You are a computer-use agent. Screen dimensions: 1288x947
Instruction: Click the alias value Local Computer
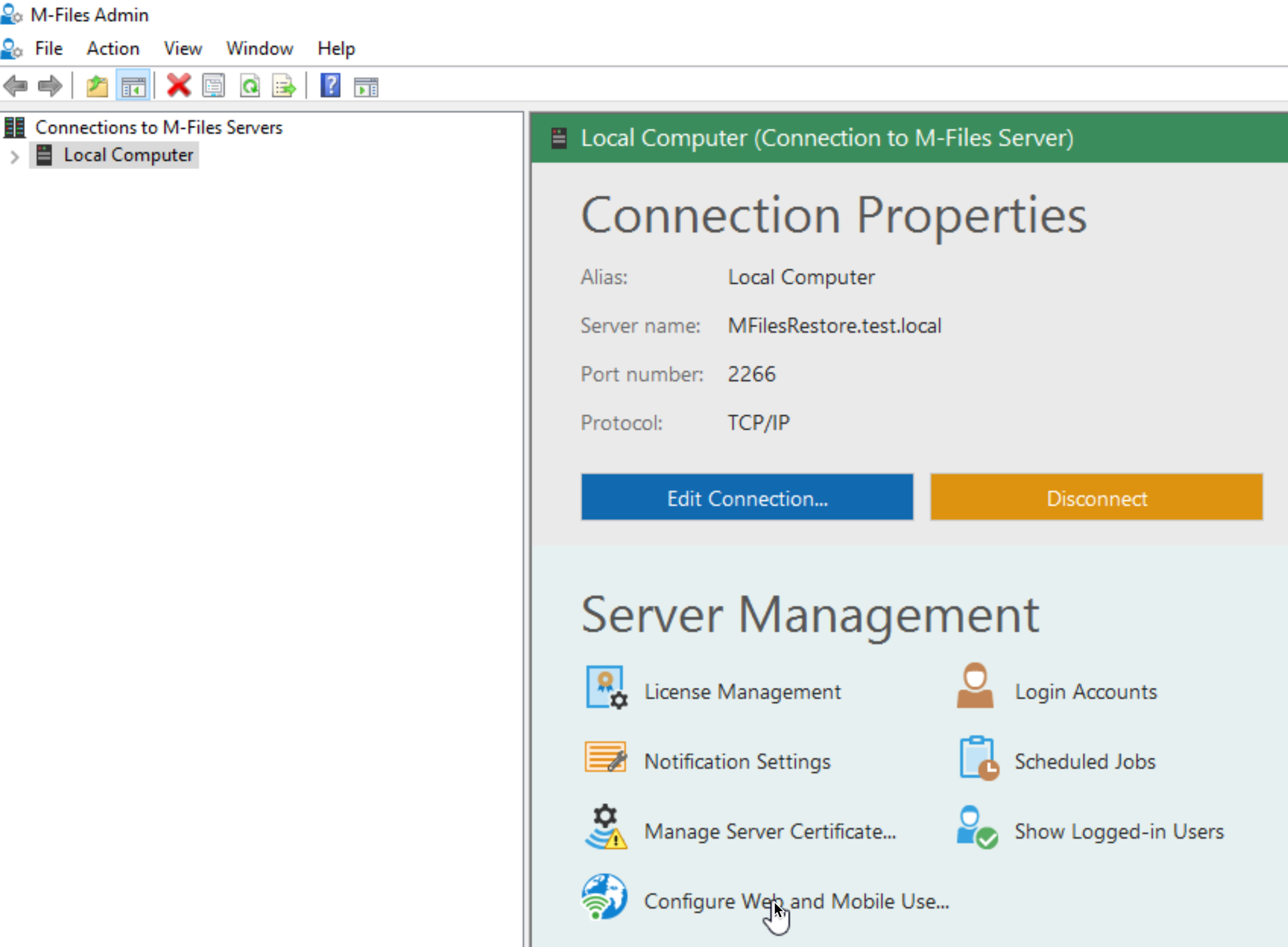coord(801,277)
